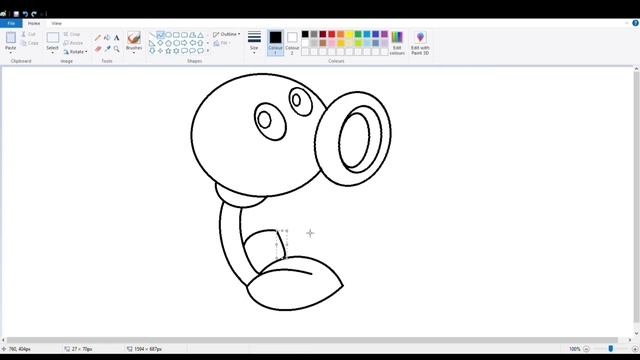640x360 pixels.
Task: Activate Colour 2 background selector
Action: click(292, 43)
